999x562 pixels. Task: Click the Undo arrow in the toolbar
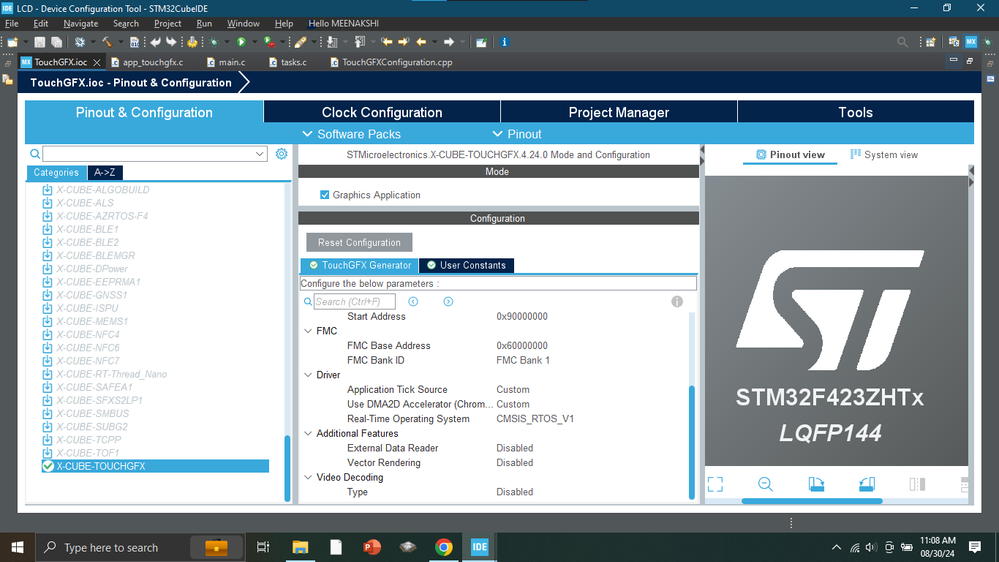tap(155, 42)
